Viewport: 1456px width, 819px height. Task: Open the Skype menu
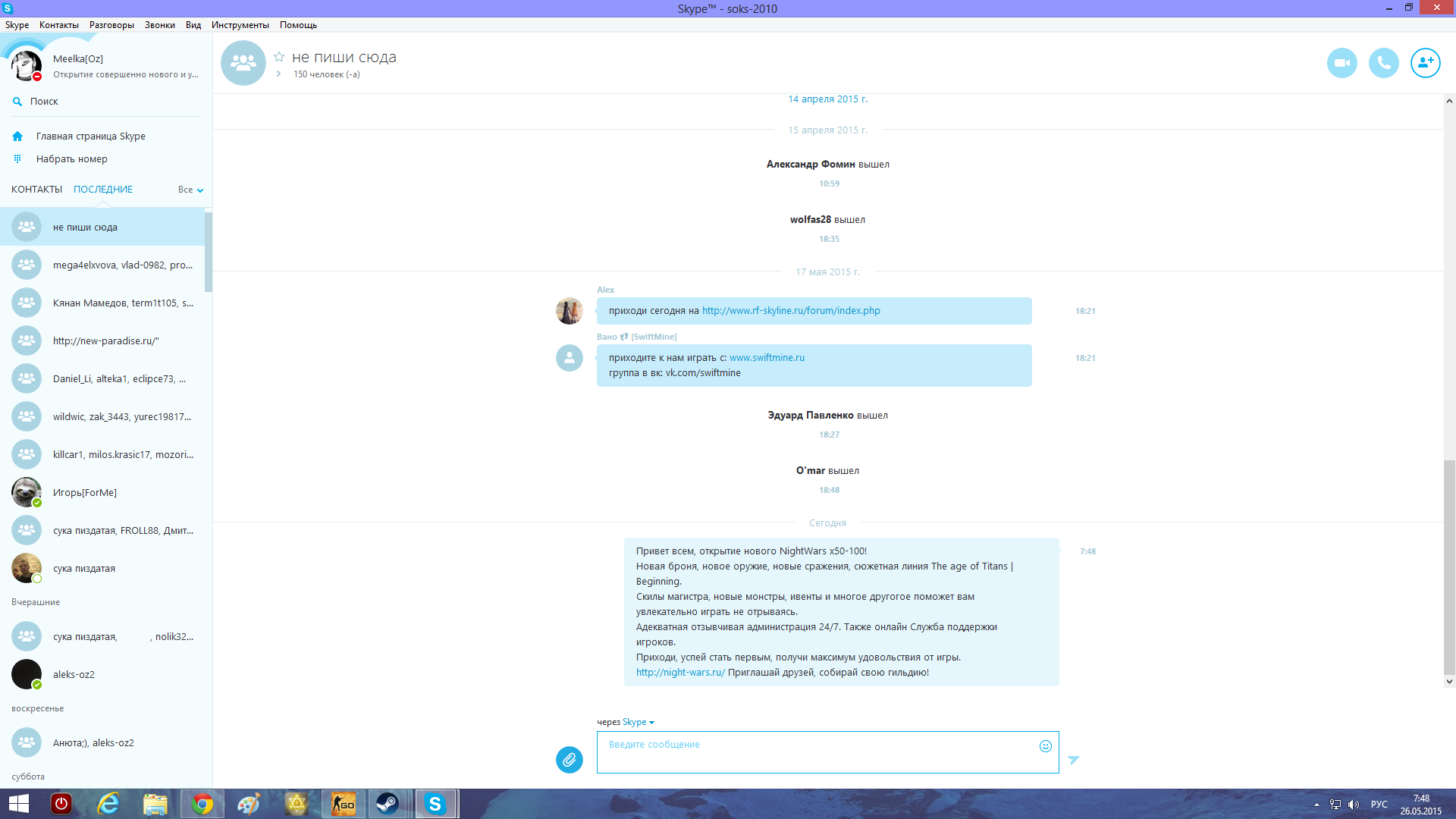coord(17,25)
